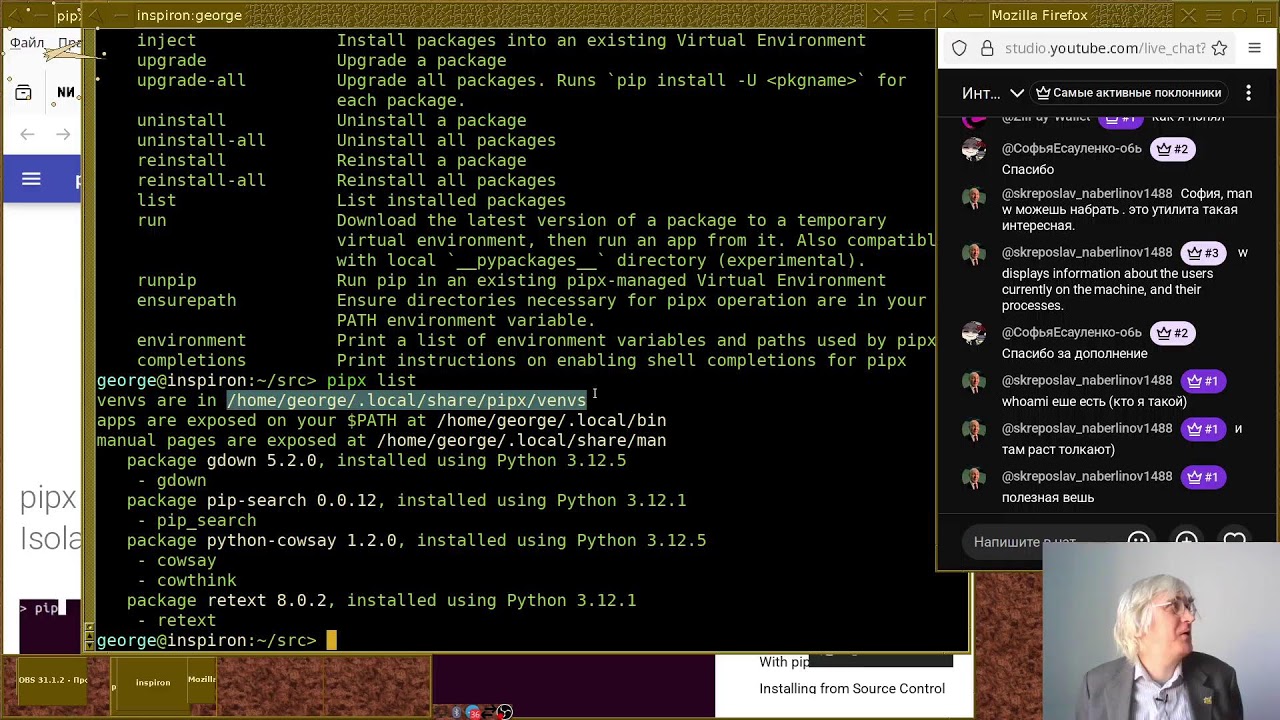
Task: Click avatar beside whoami еще есть message
Action: [x=974, y=382]
